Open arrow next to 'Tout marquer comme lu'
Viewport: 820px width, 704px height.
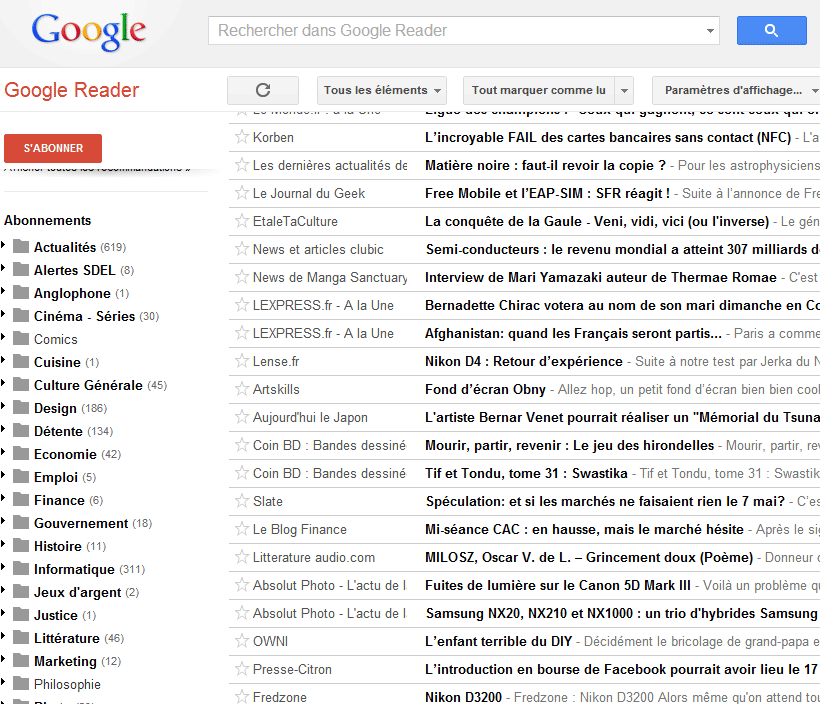pyautogui.click(x=625, y=90)
